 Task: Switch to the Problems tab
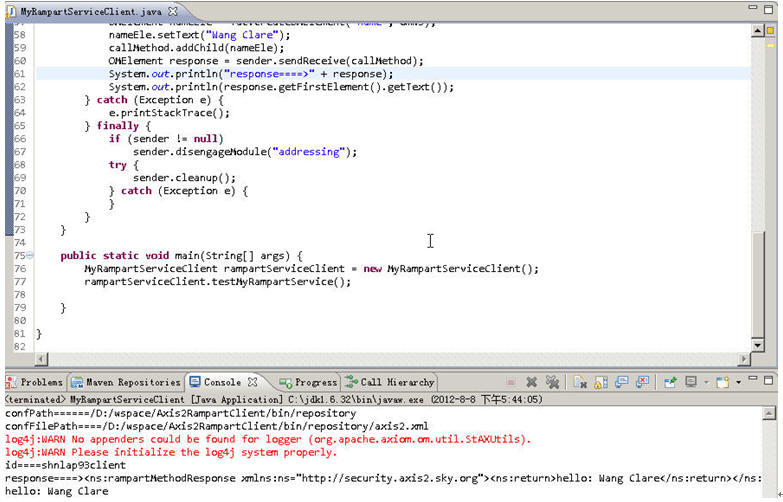pyautogui.click(x=34, y=383)
